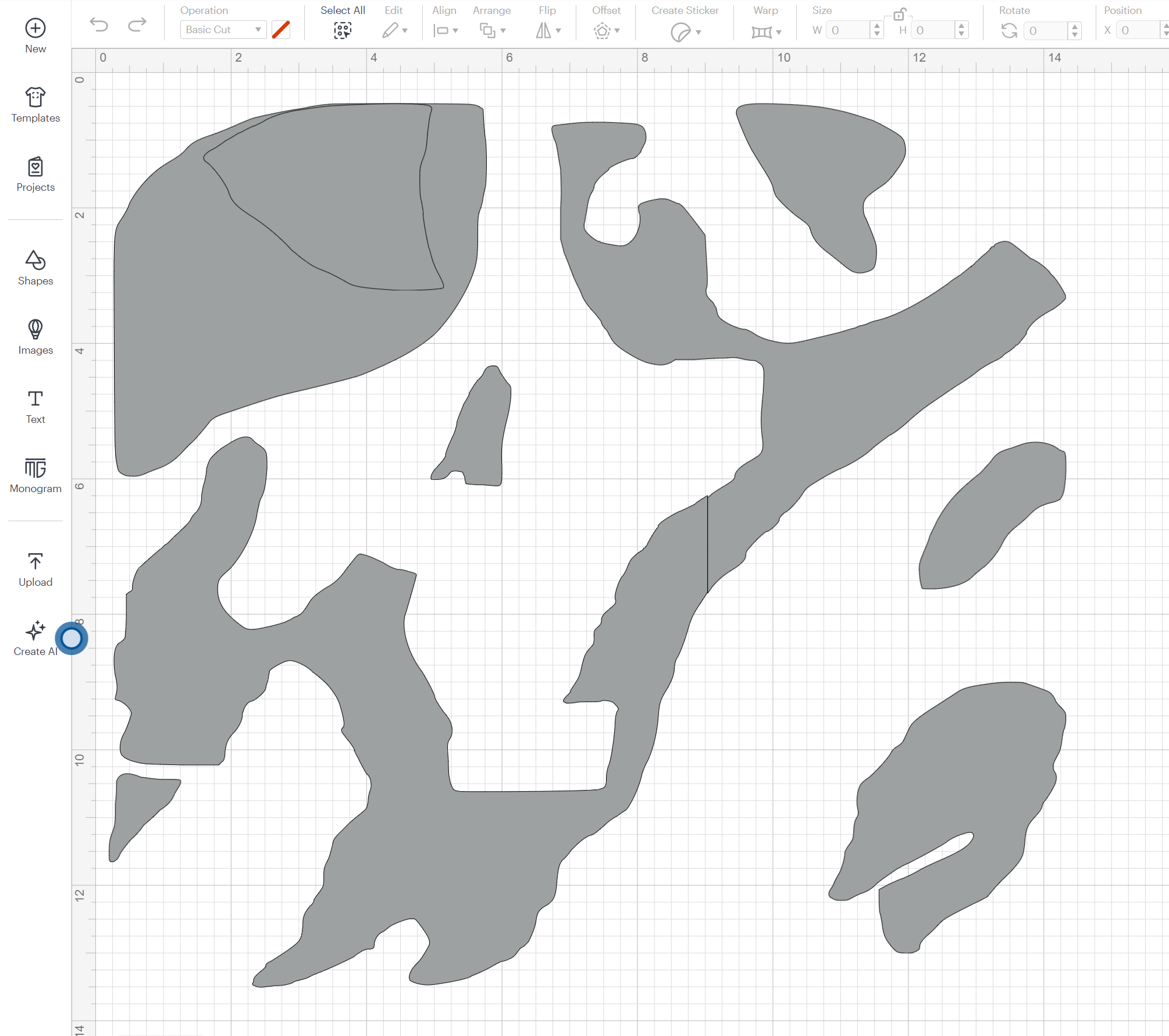Viewport: 1169px width, 1036px height.
Task: Click the red color swatch
Action: click(x=281, y=29)
